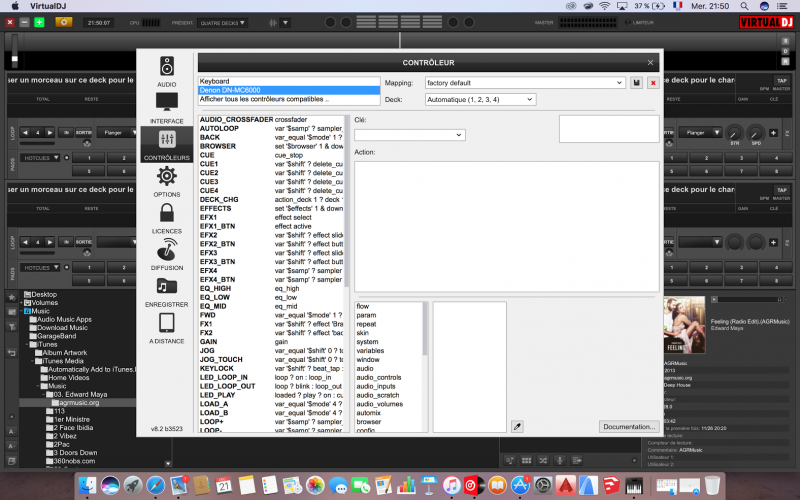800x500 pixels.
Task: Open System Preferences from the Dock
Action: pyautogui.click(x=543, y=485)
